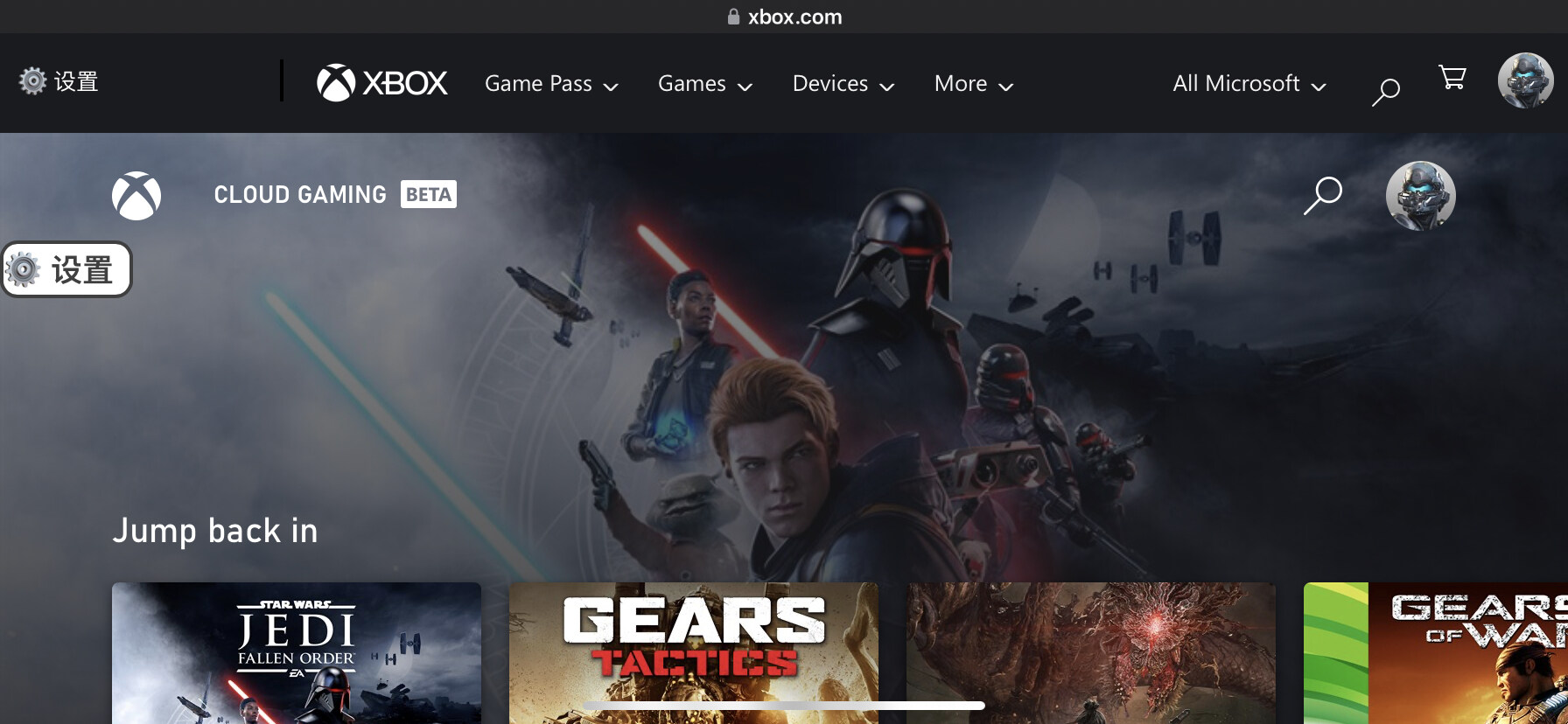
Task: Click the search icon in top navigation bar
Action: (x=1386, y=92)
